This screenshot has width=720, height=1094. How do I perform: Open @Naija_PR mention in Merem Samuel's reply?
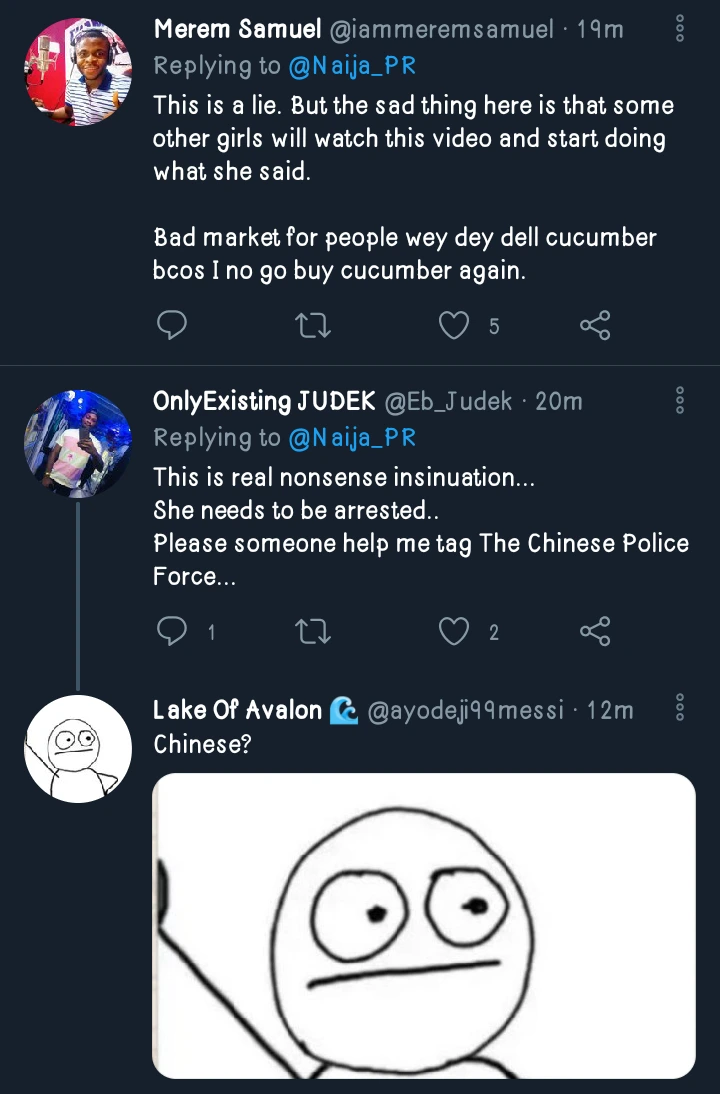(x=351, y=65)
